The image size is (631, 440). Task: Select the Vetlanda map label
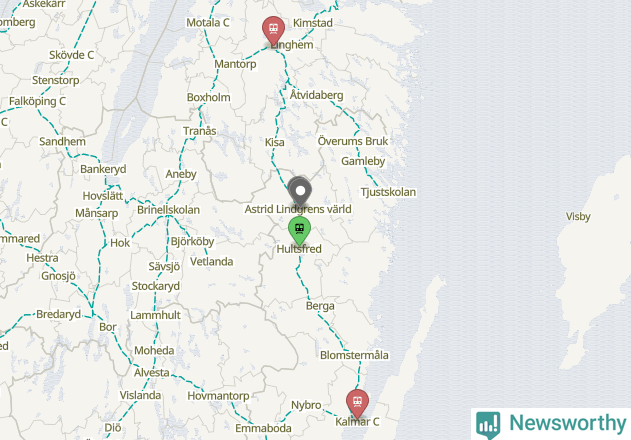click(212, 262)
